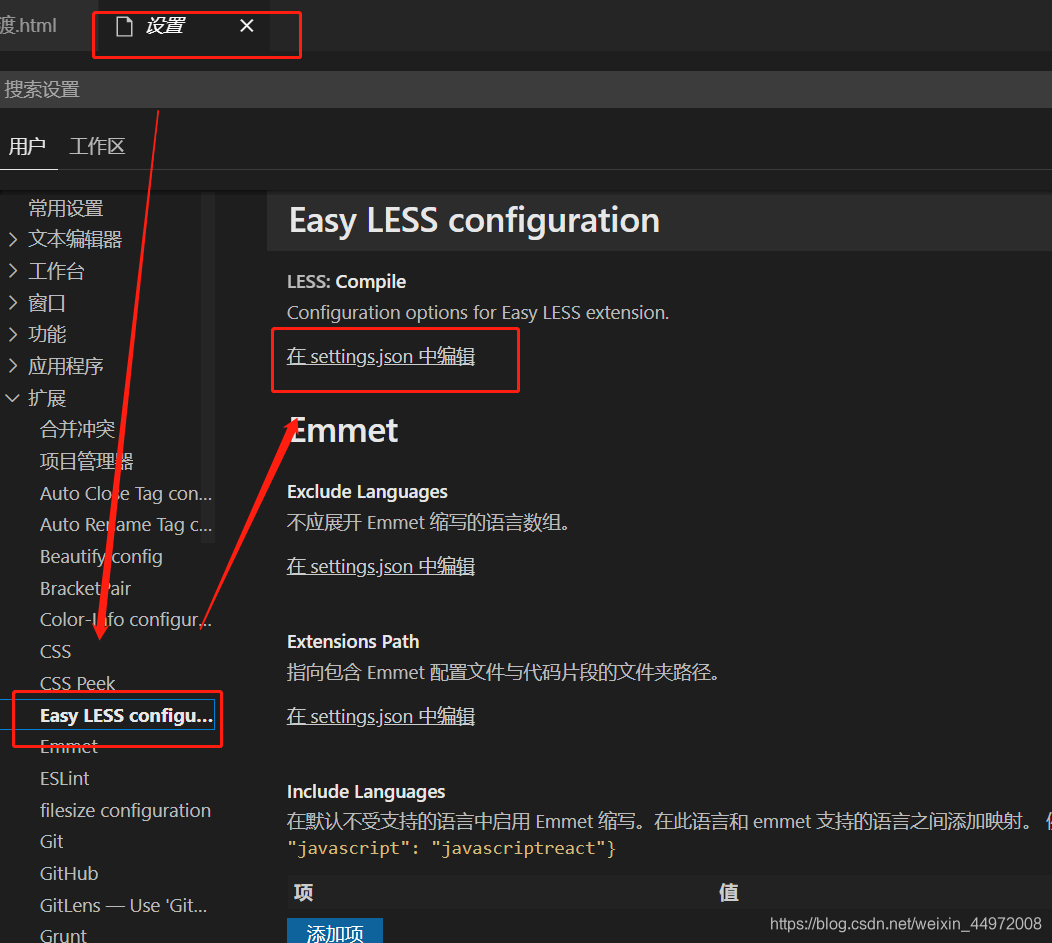Viewport: 1052px width, 943px height.
Task: Select Easy LESS configuration in tree
Action: tap(126, 716)
